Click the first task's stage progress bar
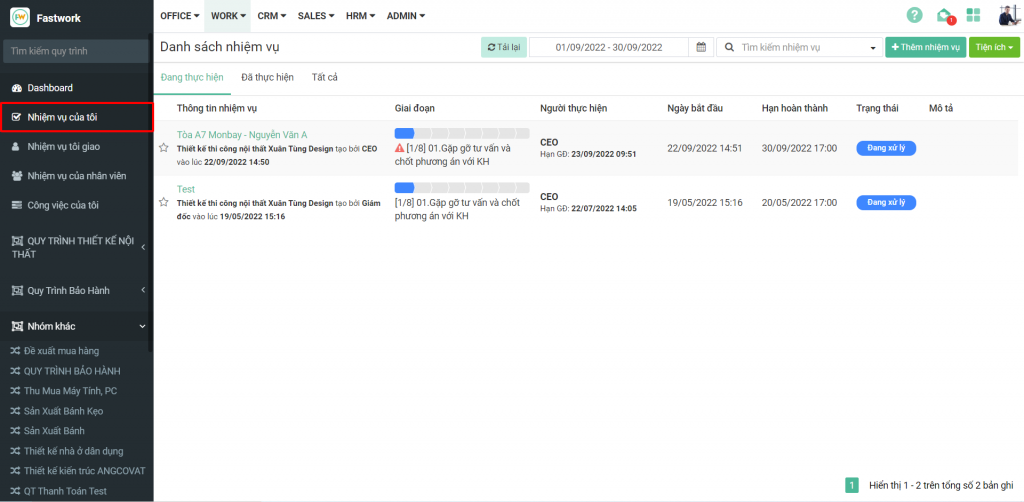This screenshot has width=1024, height=502. click(461, 133)
